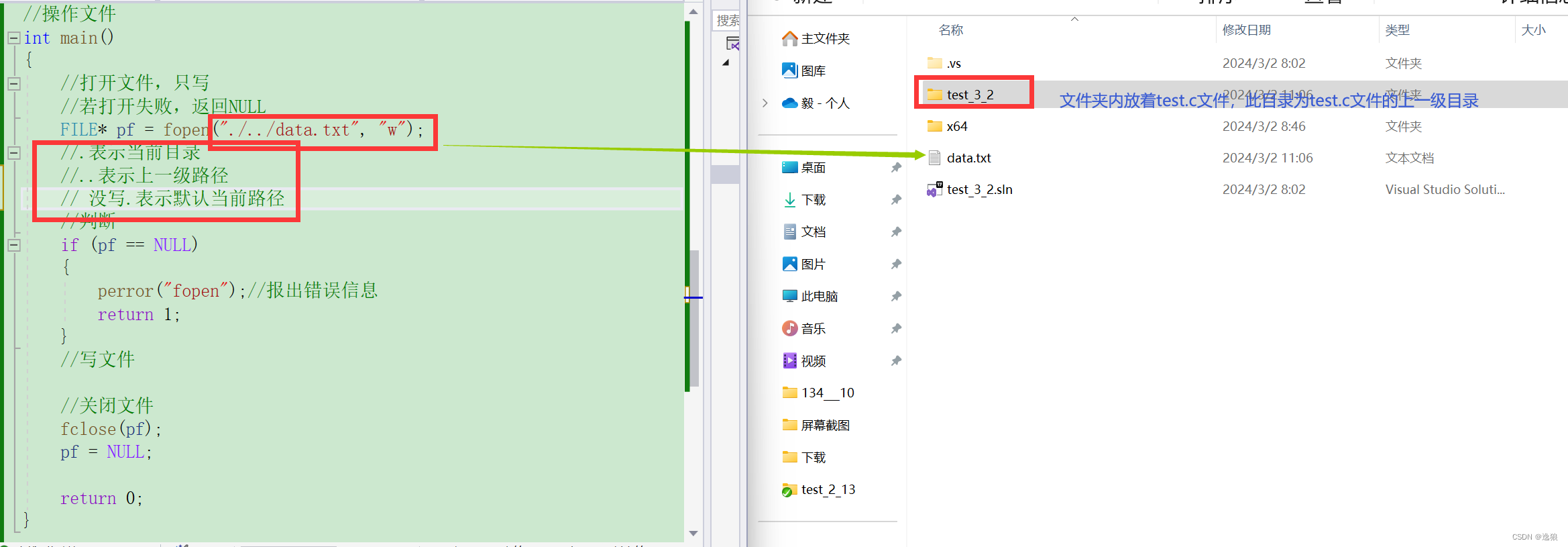Select the x64 folder

coord(948,126)
